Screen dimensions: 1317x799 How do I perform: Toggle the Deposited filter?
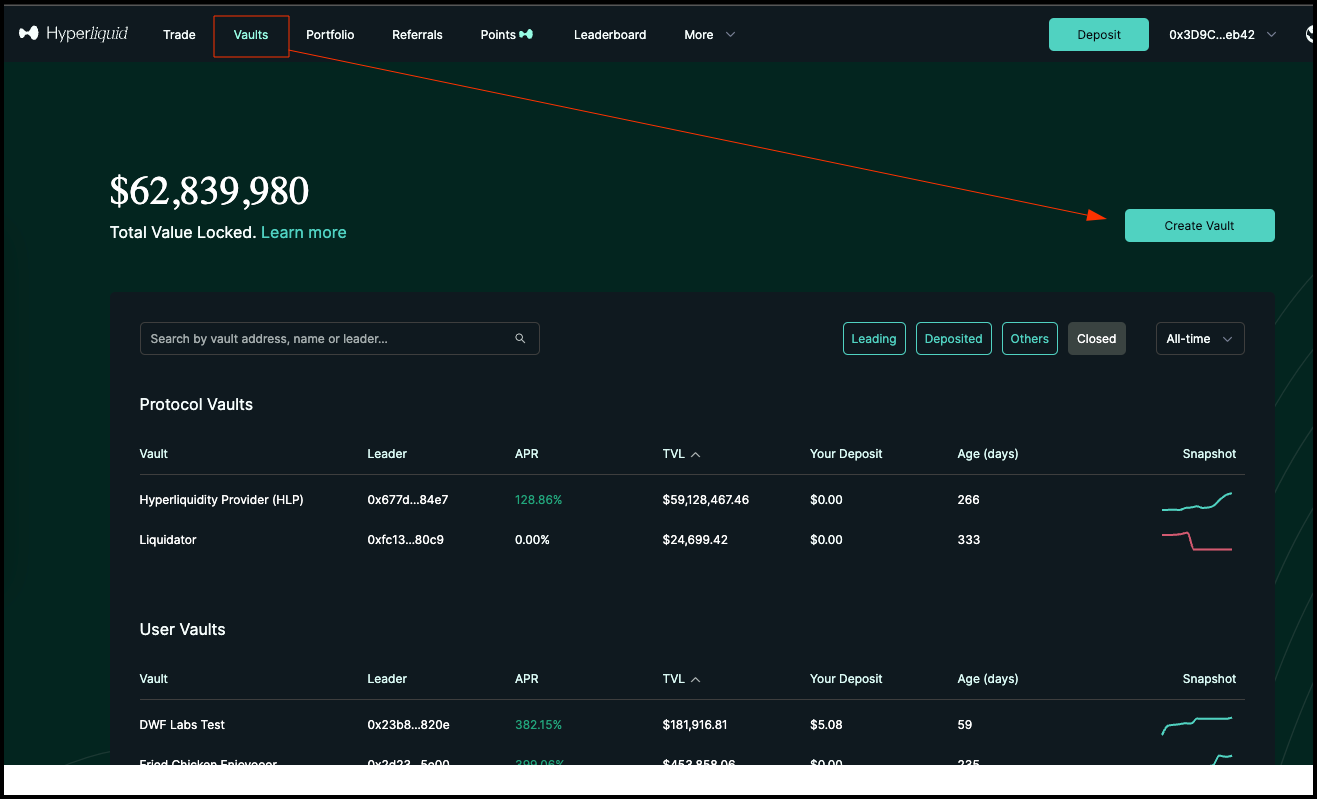point(953,339)
